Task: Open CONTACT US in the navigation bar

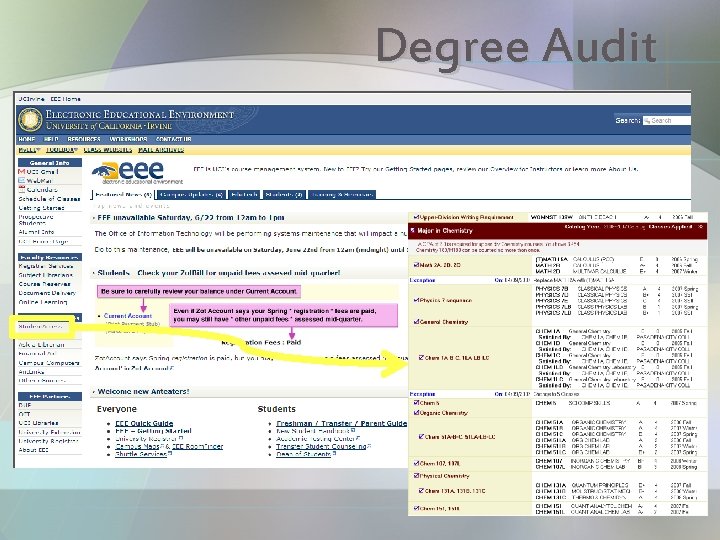Action: pos(173,139)
